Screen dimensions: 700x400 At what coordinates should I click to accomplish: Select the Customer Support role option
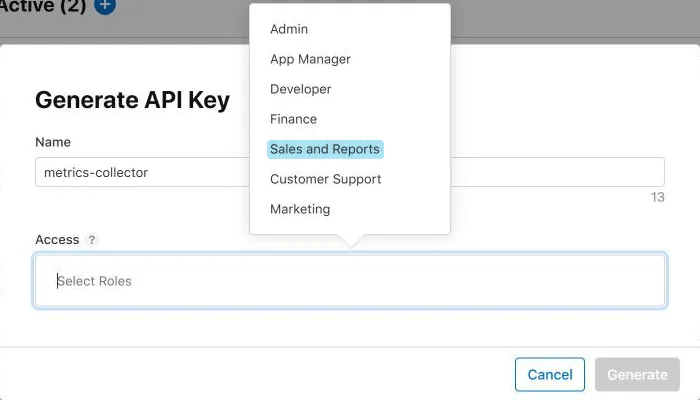point(325,179)
